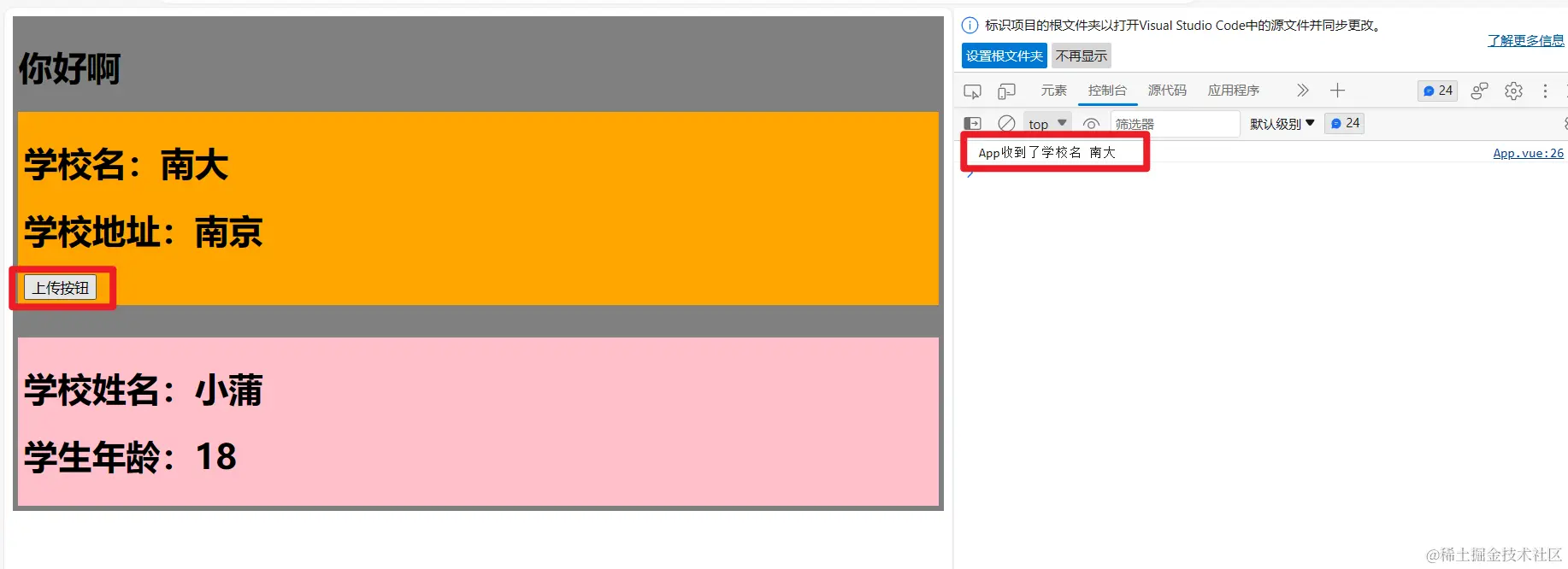The image size is (1568, 569).
Task: Open the 了解更多信息 link
Action: (x=1525, y=40)
